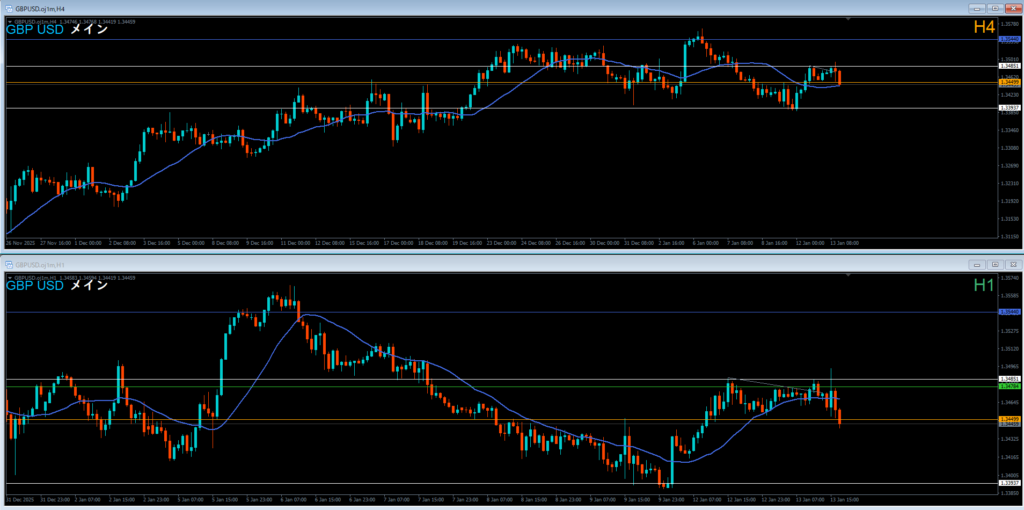Click the H4 chart window icon in title bar
1024x510 pixels.
tap(7, 8)
